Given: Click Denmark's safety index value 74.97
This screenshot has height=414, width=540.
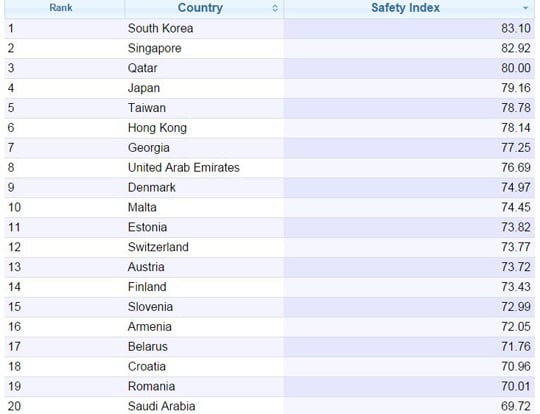Looking at the screenshot, I should (x=516, y=187).
